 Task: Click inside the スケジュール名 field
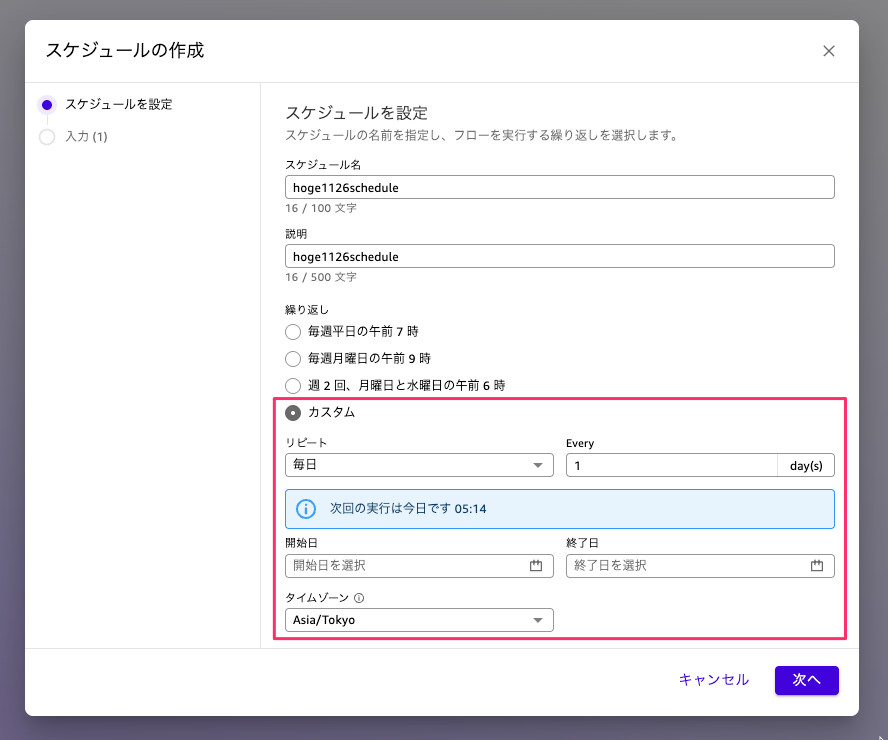(560, 186)
